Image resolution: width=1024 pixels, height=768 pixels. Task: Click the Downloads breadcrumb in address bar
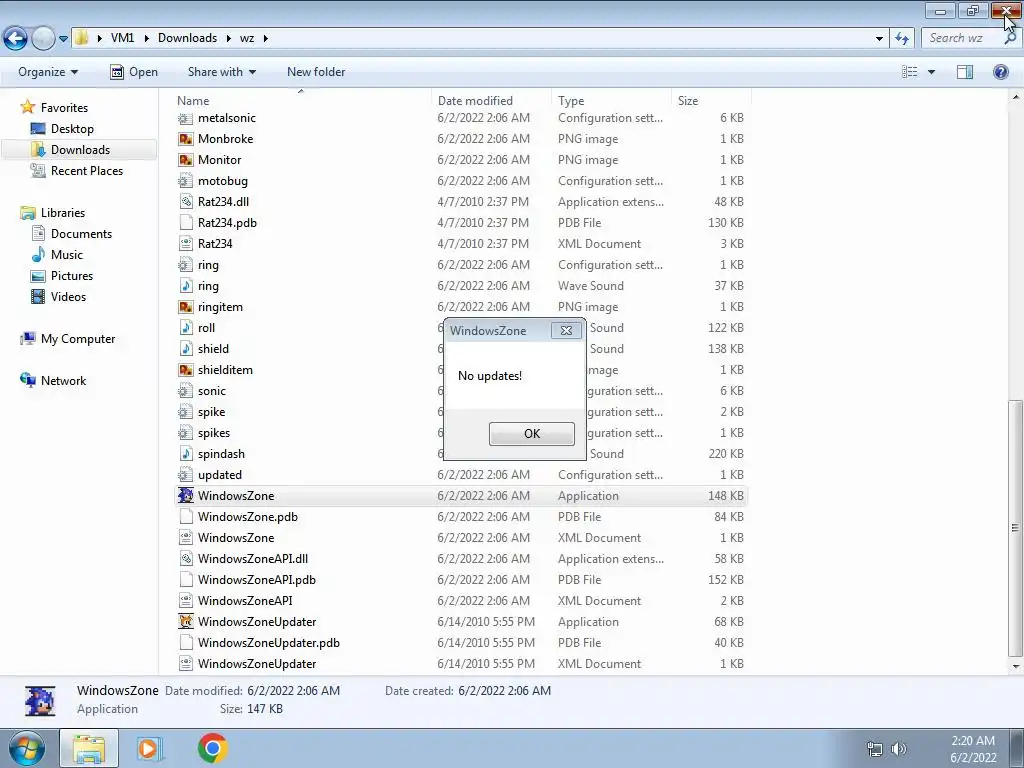point(187,39)
